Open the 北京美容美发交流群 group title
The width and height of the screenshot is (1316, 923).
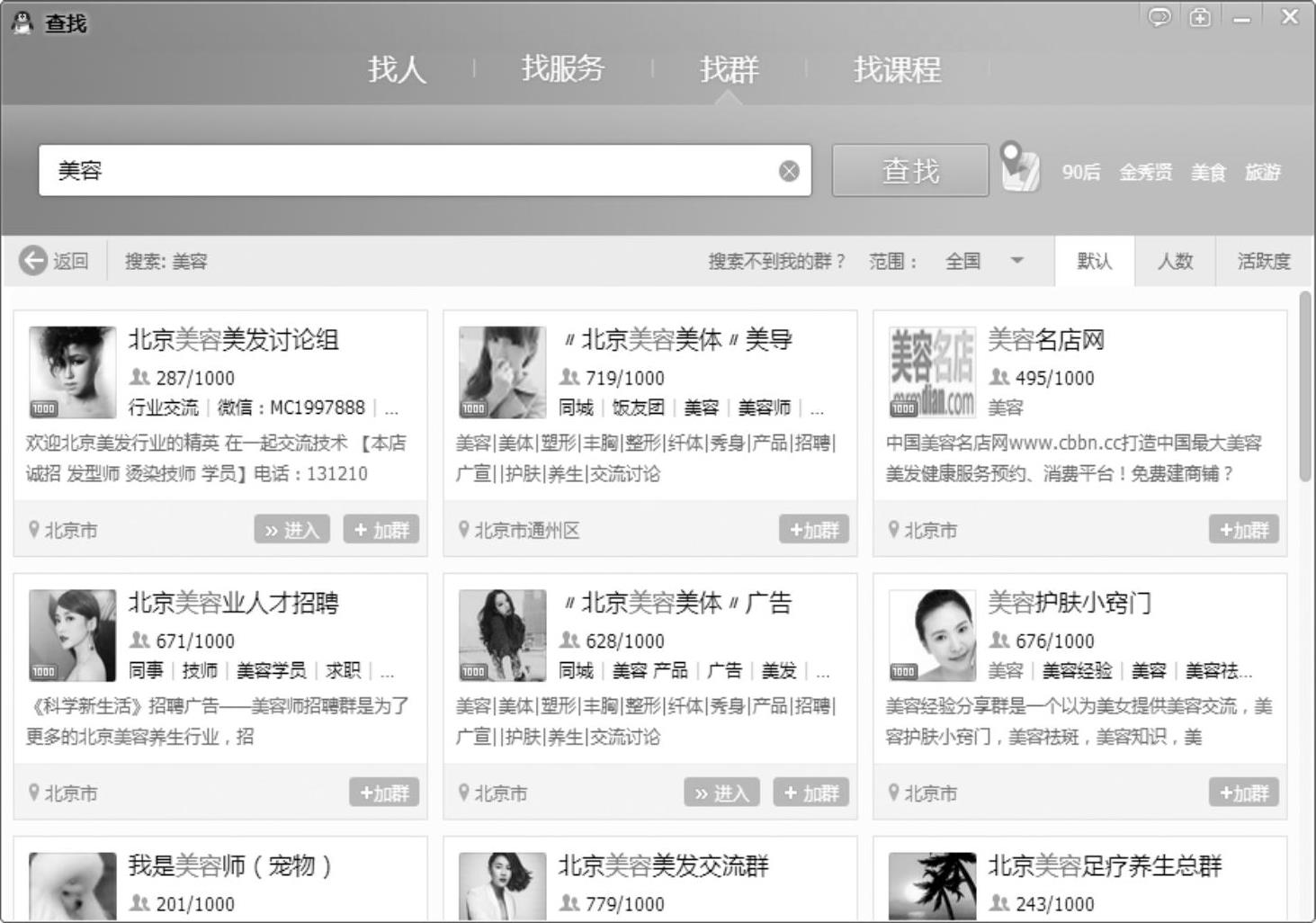pyautogui.click(x=664, y=865)
